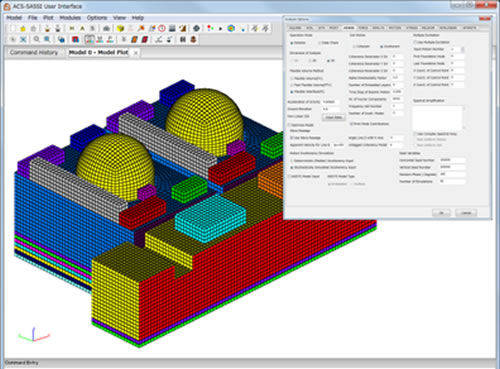The height and width of the screenshot is (369, 500).
Task: Toggle the Use Wave Passage checkbox
Action: click(292, 138)
